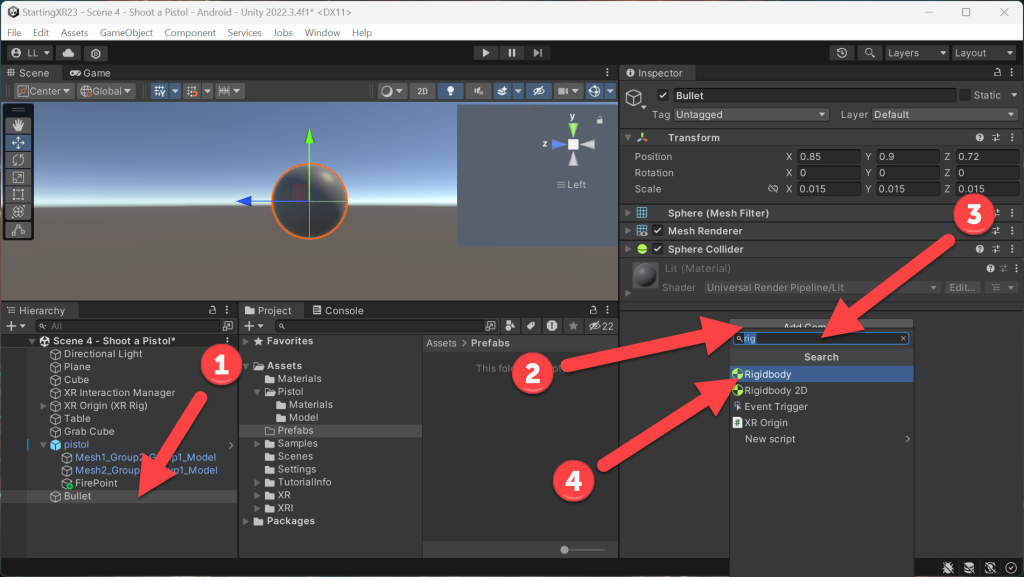Open the cloud services icon

pyautogui.click(x=69, y=53)
